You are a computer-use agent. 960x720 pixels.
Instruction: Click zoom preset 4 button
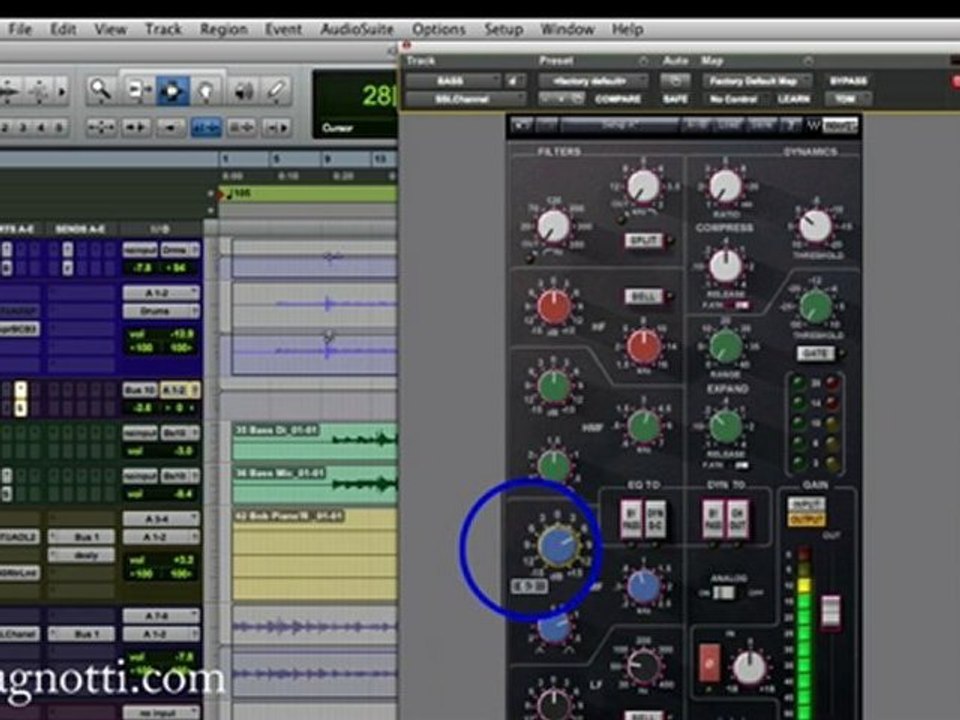41,127
